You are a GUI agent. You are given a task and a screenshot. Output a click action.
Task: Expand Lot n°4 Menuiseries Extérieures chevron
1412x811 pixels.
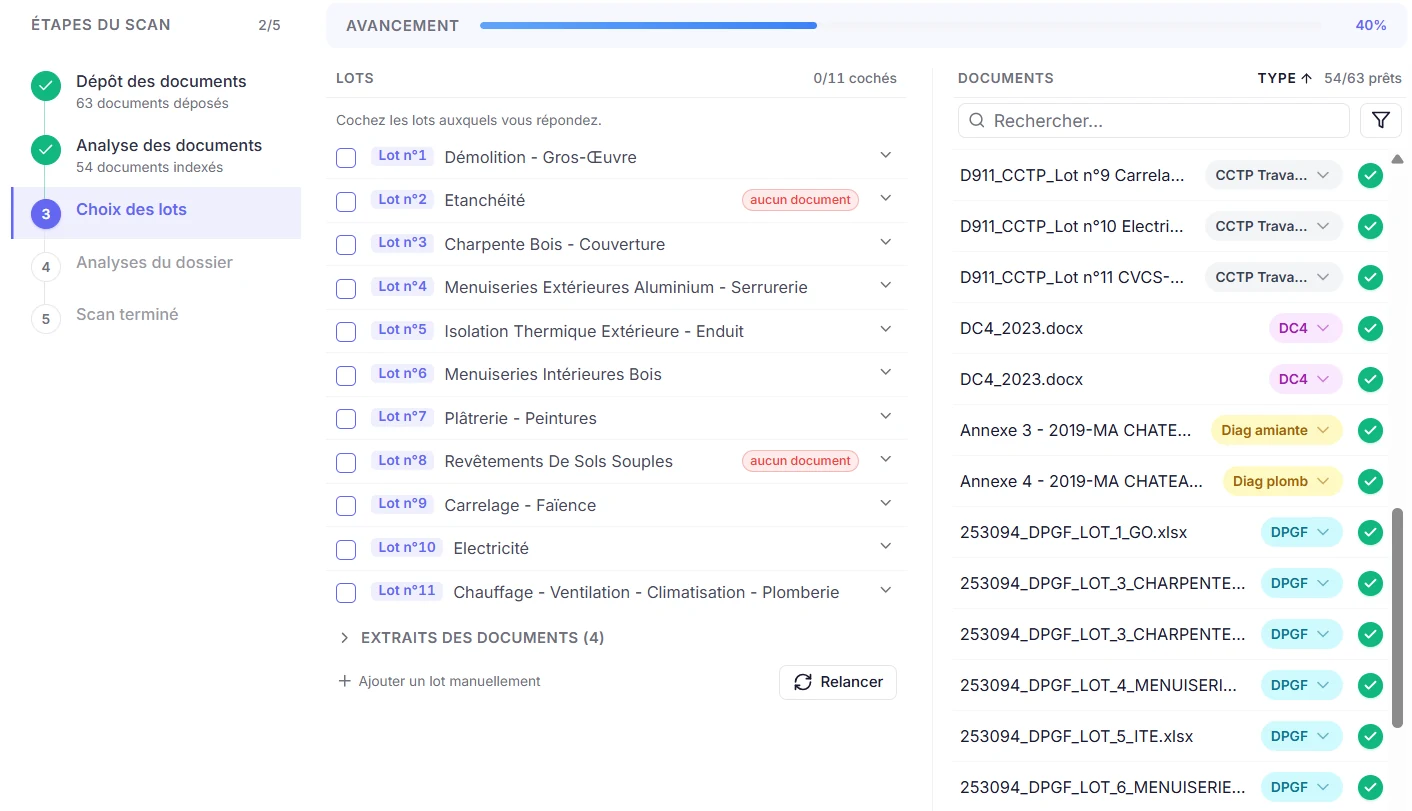(x=885, y=285)
